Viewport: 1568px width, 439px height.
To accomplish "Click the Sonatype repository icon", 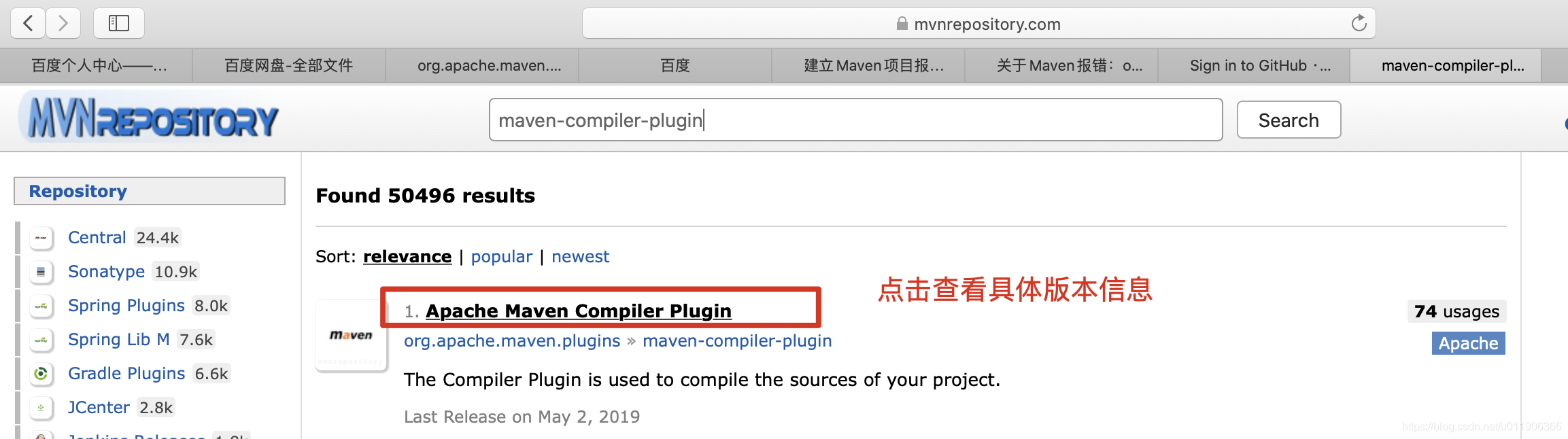I will pyautogui.click(x=41, y=272).
